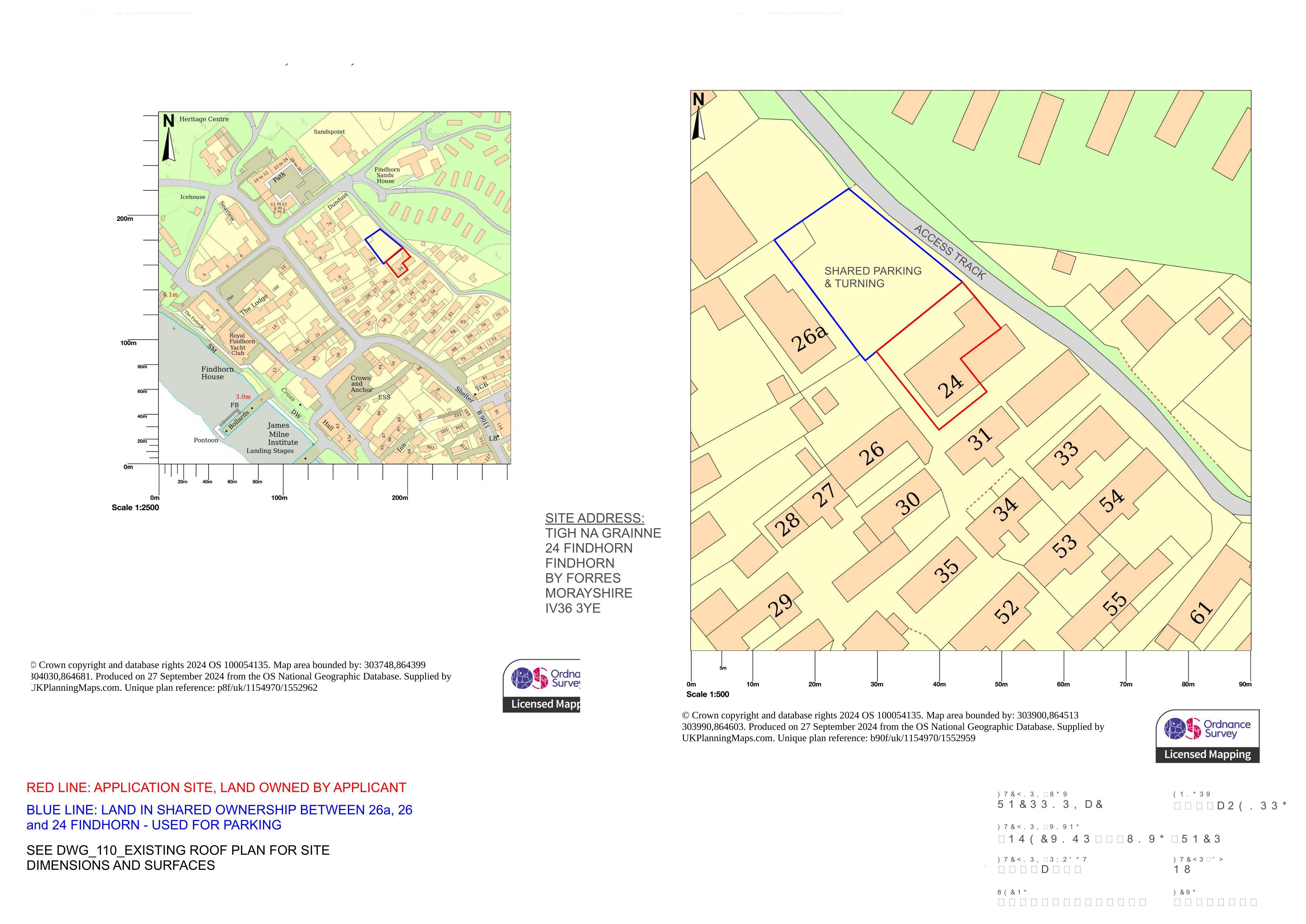Click the 'Icehouse' label on the location map
The height and width of the screenshot is (924, 1306).
[x=192, y=197]
